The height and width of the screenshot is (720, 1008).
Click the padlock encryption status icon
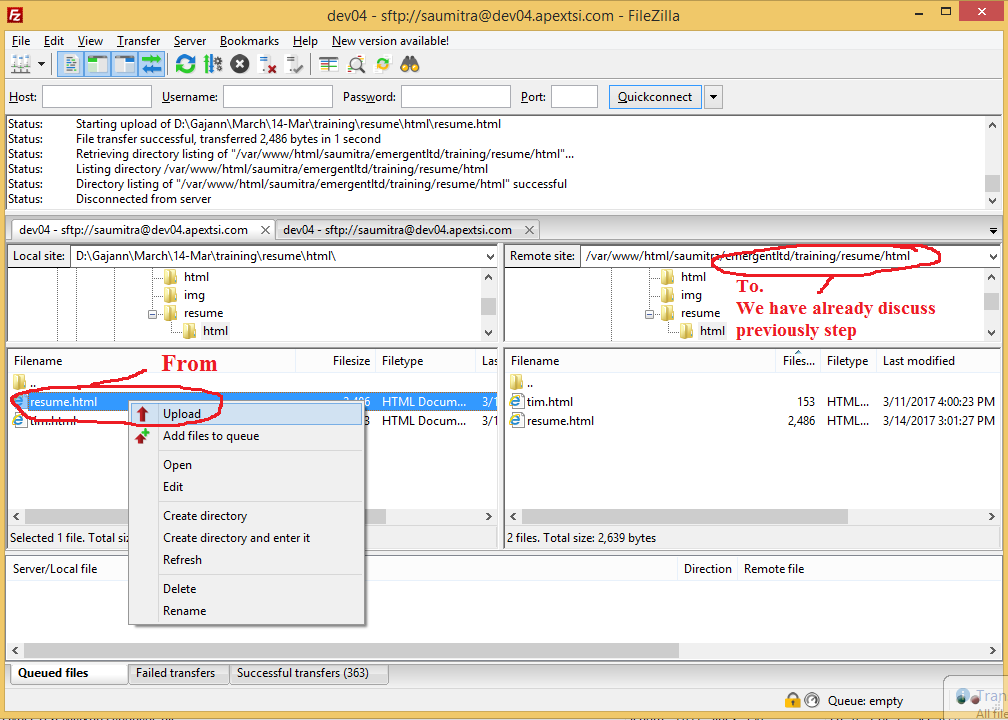tap(793, 700)
